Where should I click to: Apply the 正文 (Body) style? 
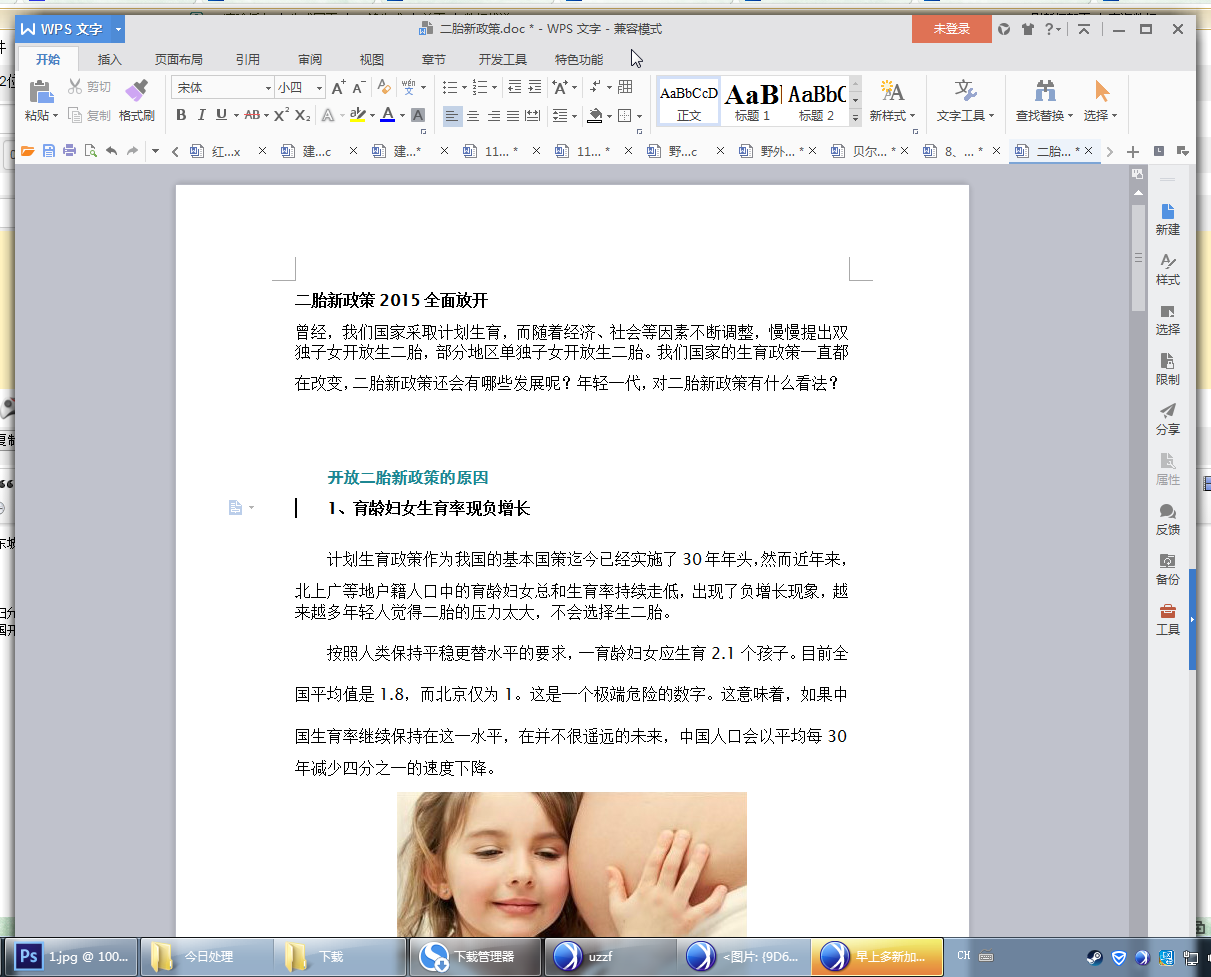click(x=689, y=101)
